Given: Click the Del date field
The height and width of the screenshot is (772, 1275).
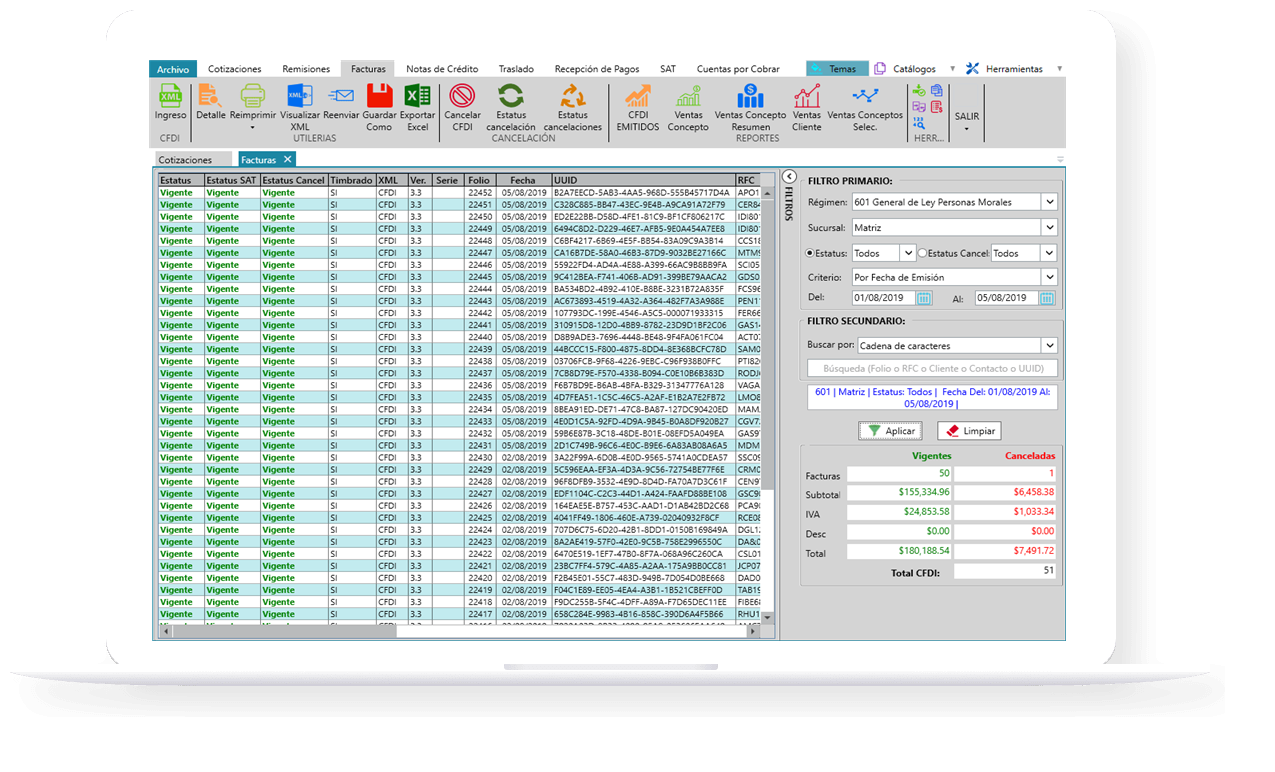Looking at the screenshot, I should click(885, 298).
